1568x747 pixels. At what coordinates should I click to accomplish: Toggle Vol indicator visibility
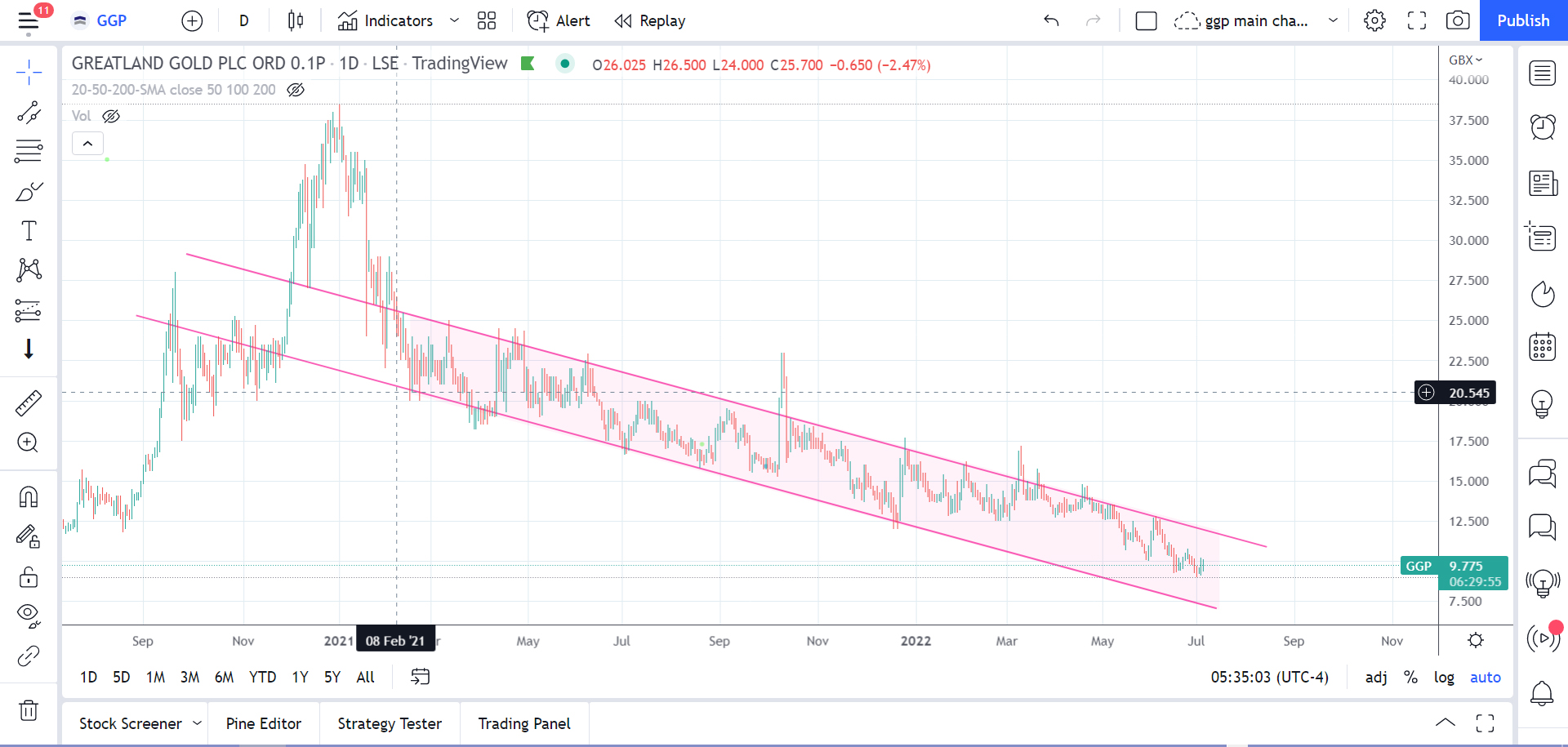click(x=111, y=116)
